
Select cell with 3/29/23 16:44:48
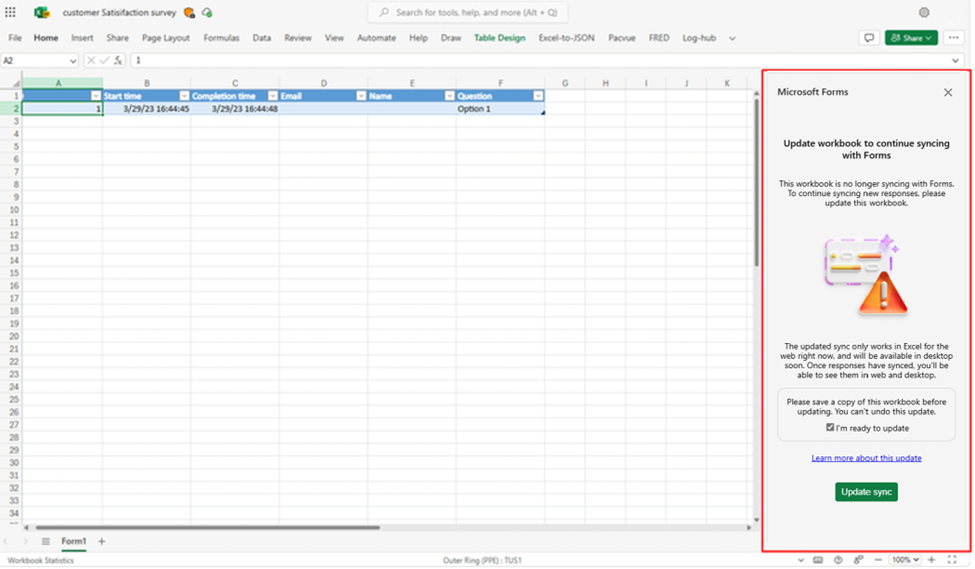(x=235, y=109)
